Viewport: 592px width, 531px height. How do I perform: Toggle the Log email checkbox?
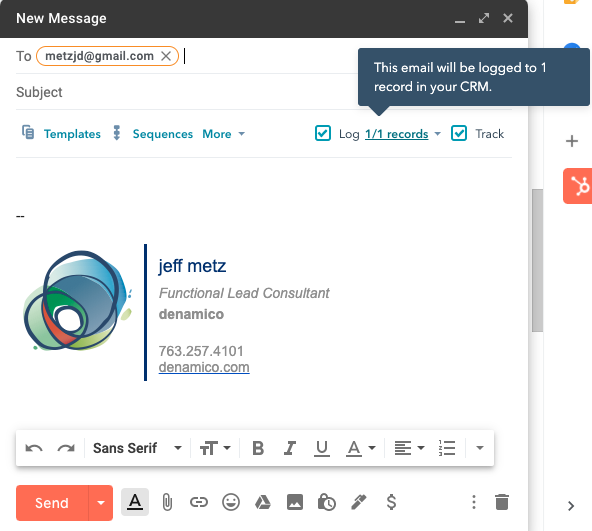[x=323, y=133]
